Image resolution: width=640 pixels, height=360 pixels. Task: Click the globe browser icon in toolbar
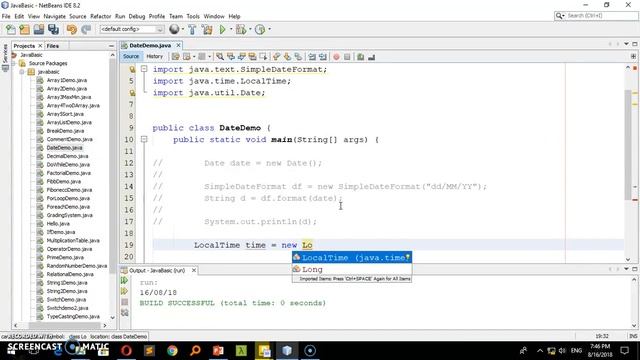tap(174, 29)
